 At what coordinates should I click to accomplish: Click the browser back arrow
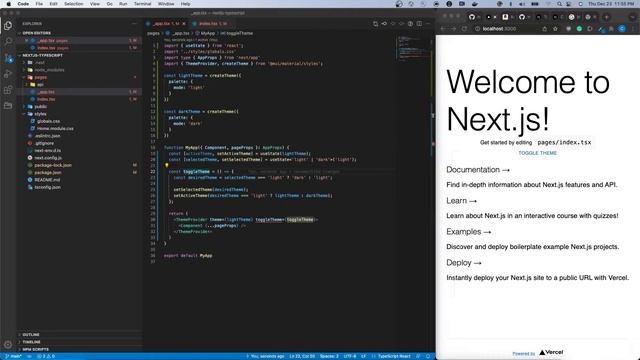443,29
